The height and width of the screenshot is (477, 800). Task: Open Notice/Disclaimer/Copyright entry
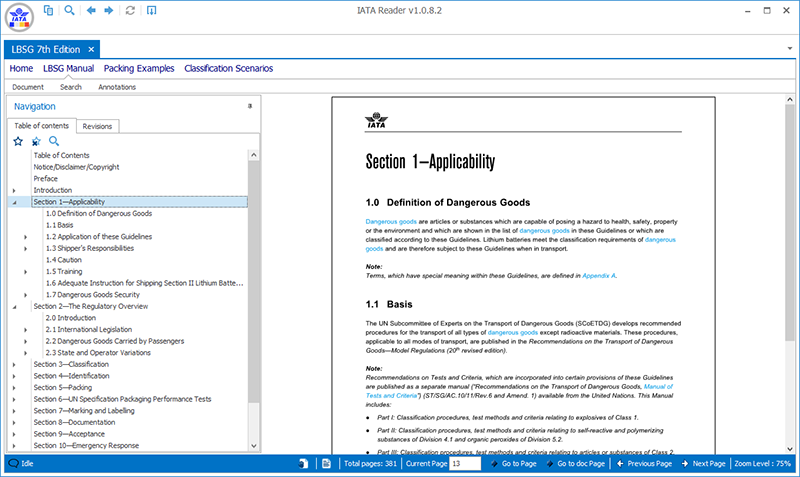pyautogui.click(x=76, y=167)
